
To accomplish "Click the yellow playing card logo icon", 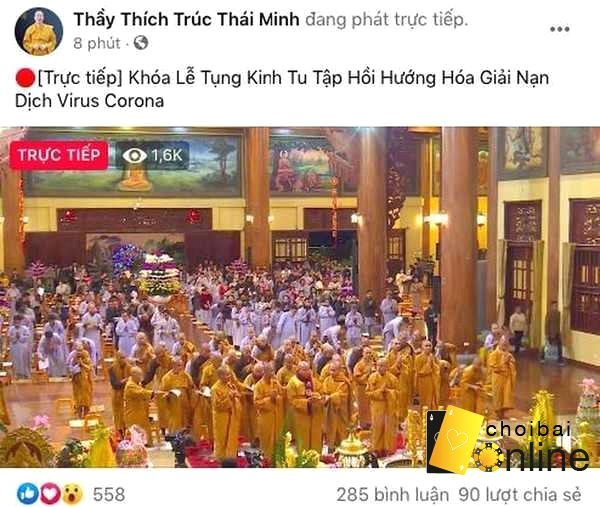I will (455, 440).
